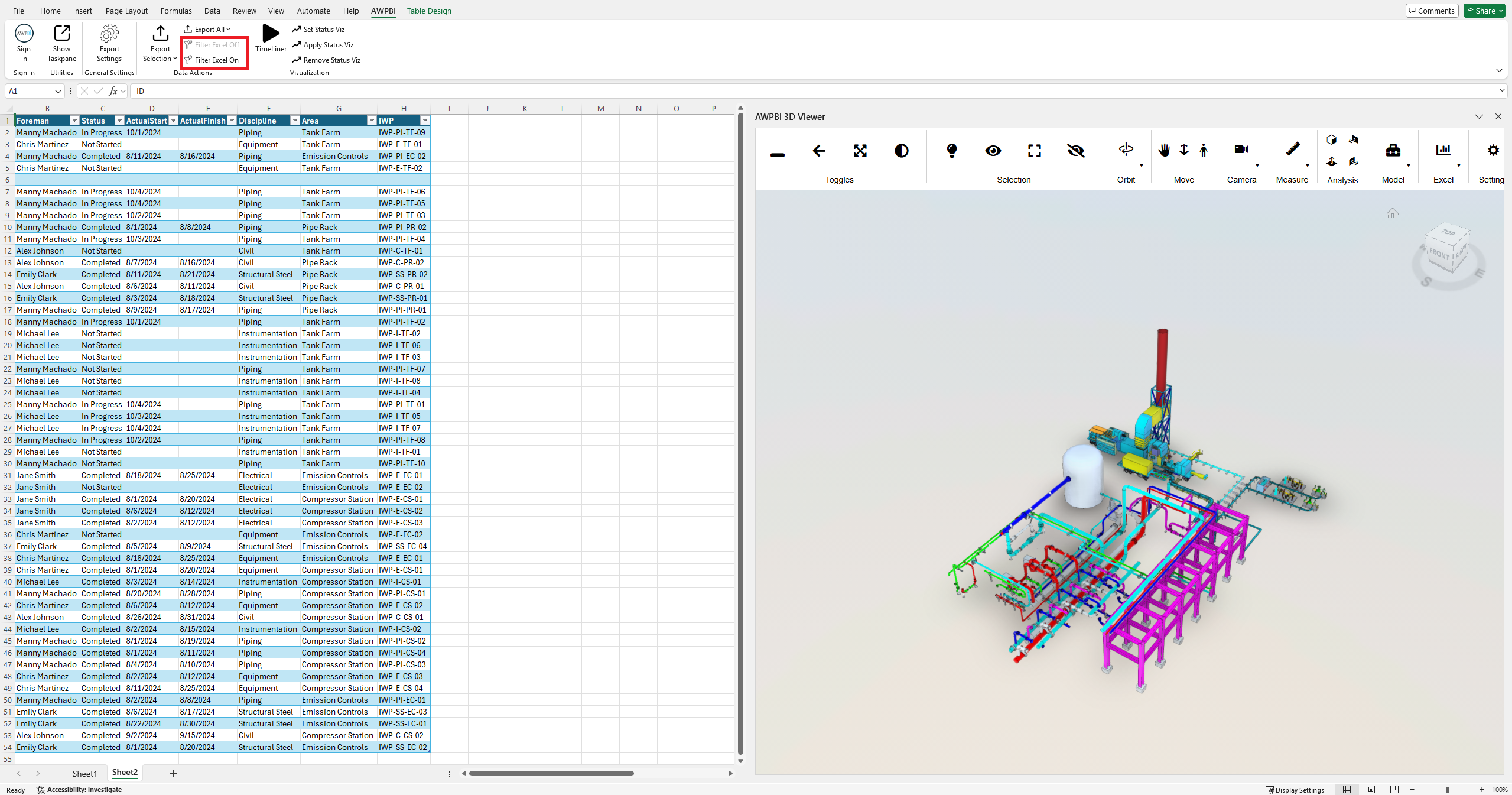Click the top-right section plane icon in Analysis

tap(1354, 140)
